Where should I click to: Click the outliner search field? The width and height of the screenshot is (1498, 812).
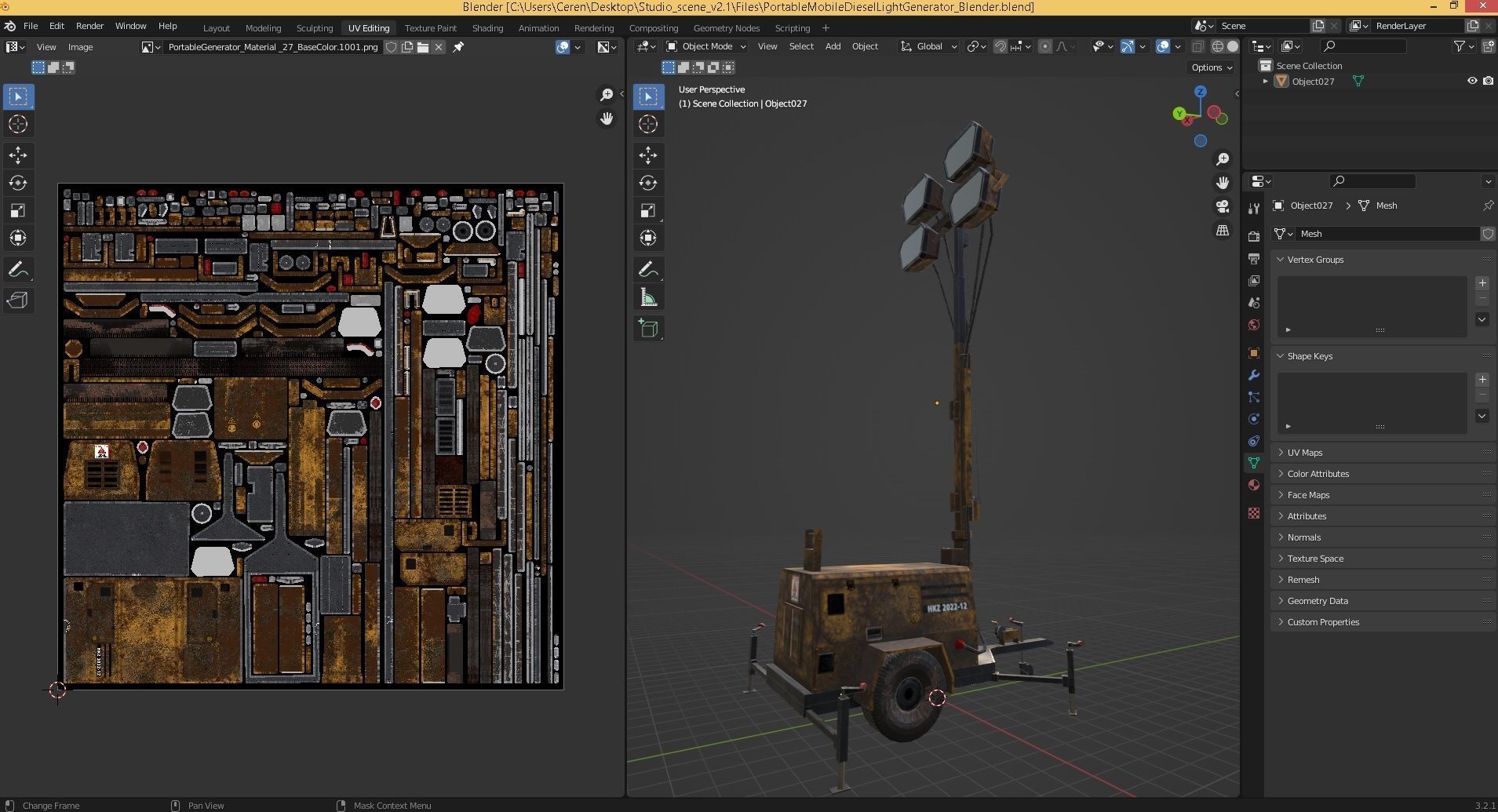click(x=1364, y=46)
